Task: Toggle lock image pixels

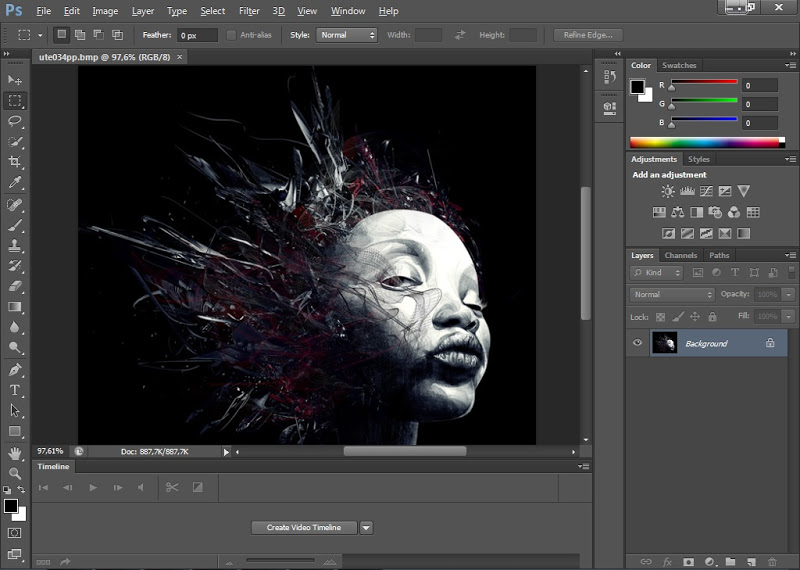Action: (678, 317)
